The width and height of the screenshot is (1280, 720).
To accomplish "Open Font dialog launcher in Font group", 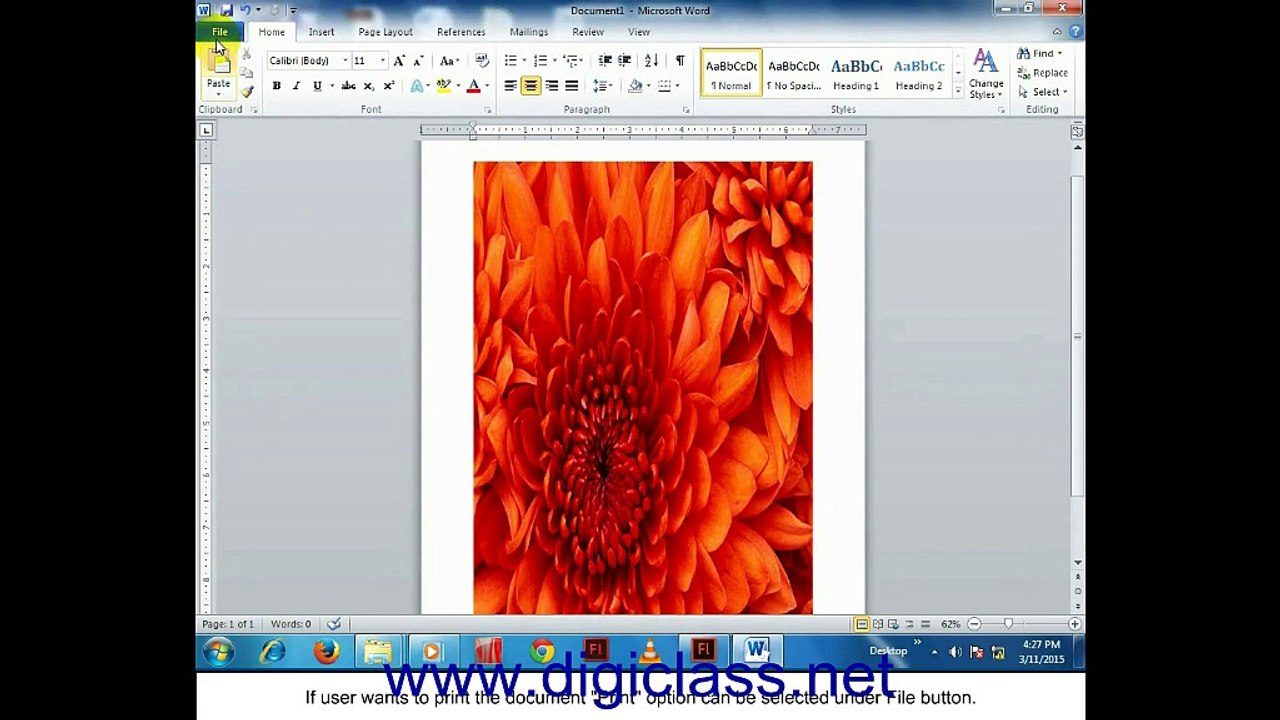I will click(487, 110).
